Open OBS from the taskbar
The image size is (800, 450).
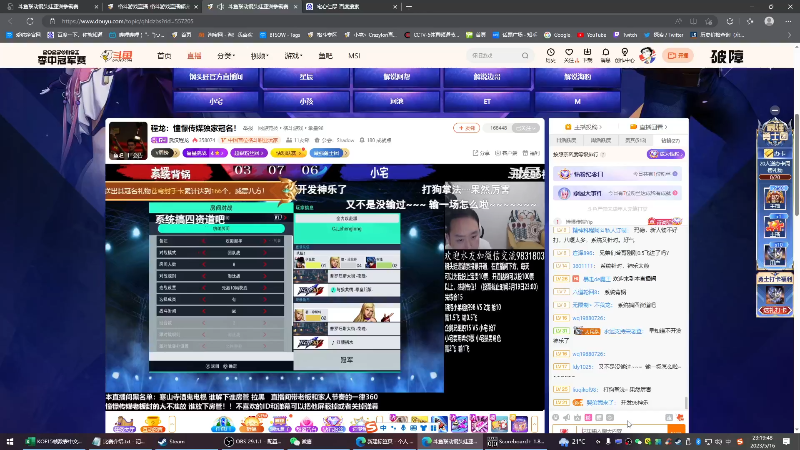click(253, 442)
